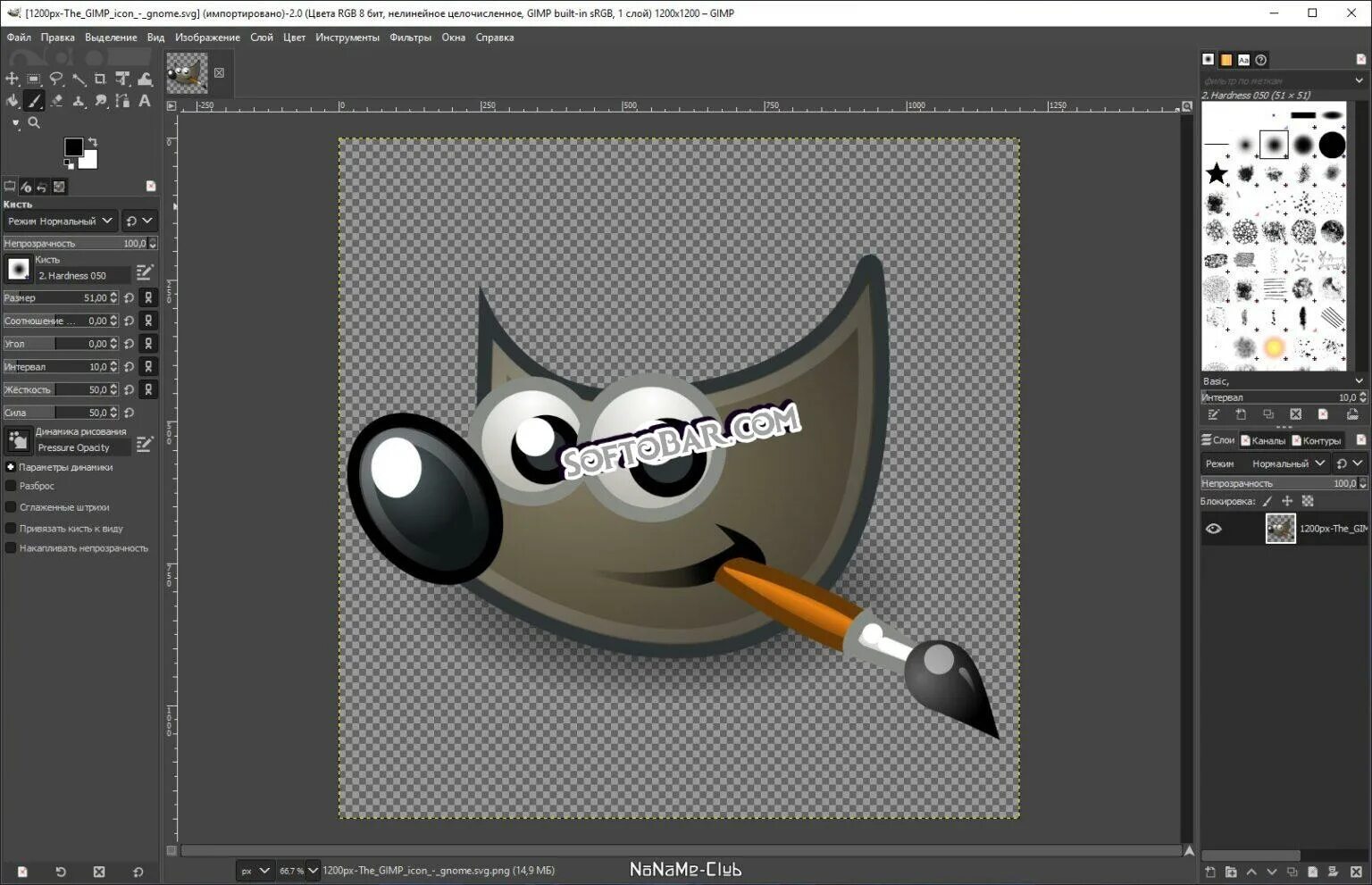Switch to the Каналы tab
The height and width of the screenshot is (885, 1372).
1263,440
